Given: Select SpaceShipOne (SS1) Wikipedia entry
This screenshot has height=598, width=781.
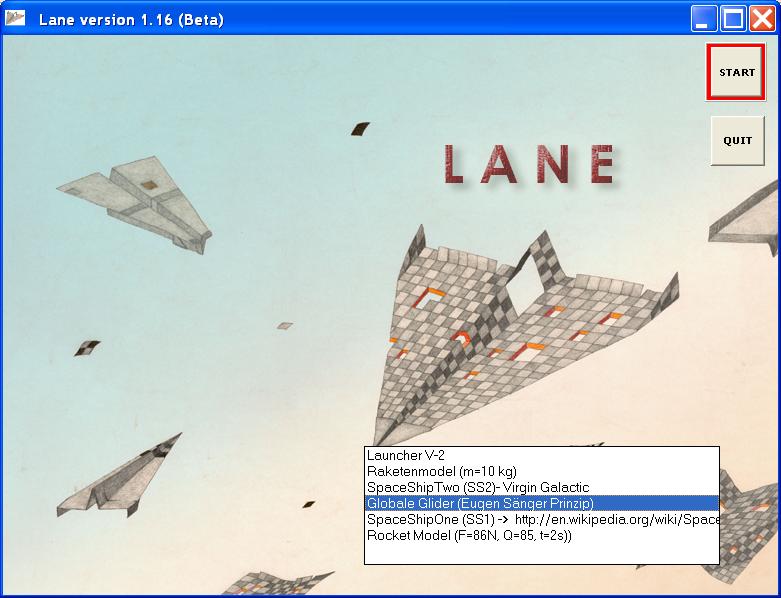Looking at the screenshot, I should point(541,519).
